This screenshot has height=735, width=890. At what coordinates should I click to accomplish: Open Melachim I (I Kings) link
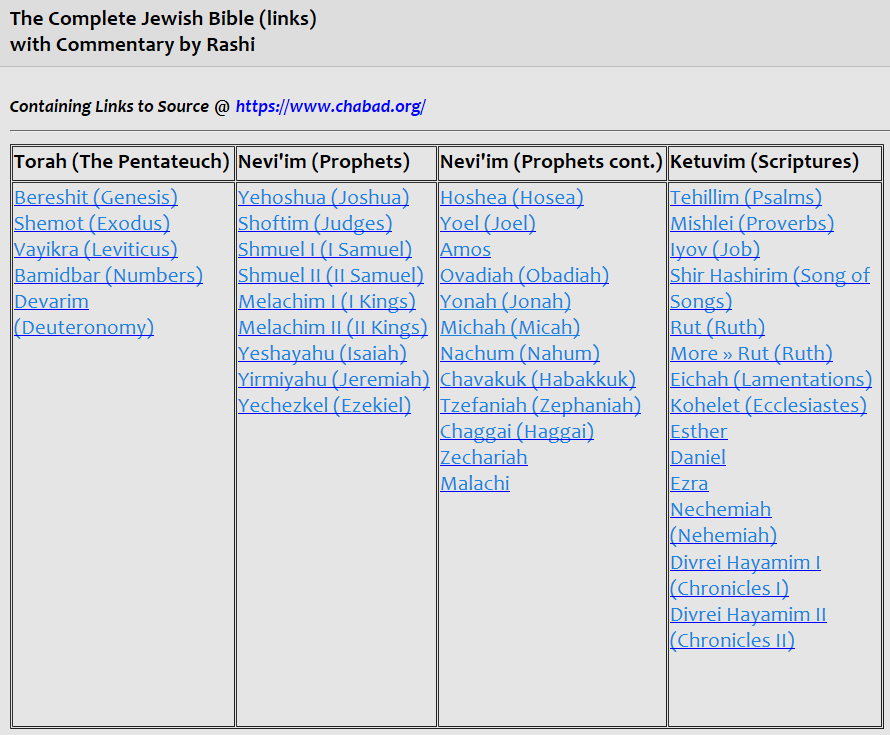327,301
